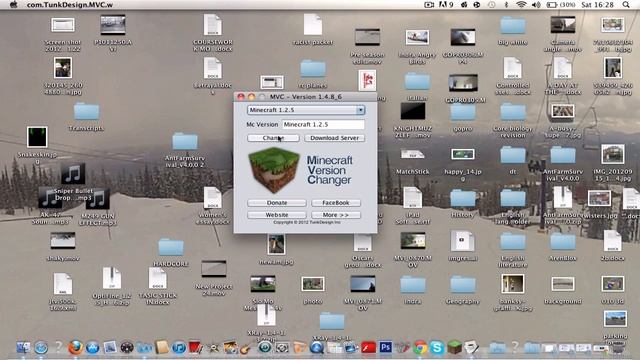Select the History folder
The height and width of the screenshot is (360, 640).
click(x=462, y=204)
